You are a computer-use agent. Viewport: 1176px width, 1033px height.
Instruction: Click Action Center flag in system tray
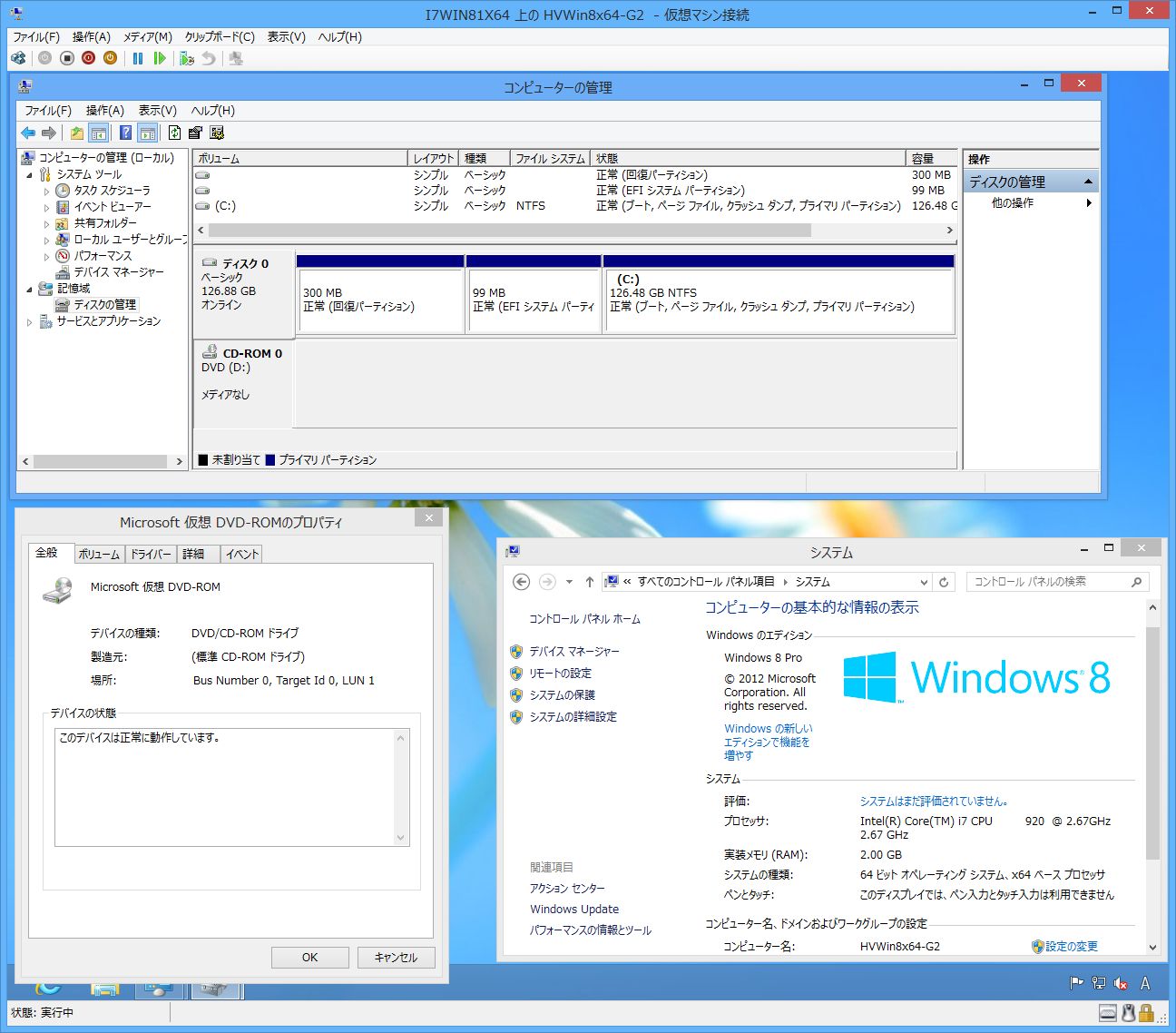coord(1077,982)
